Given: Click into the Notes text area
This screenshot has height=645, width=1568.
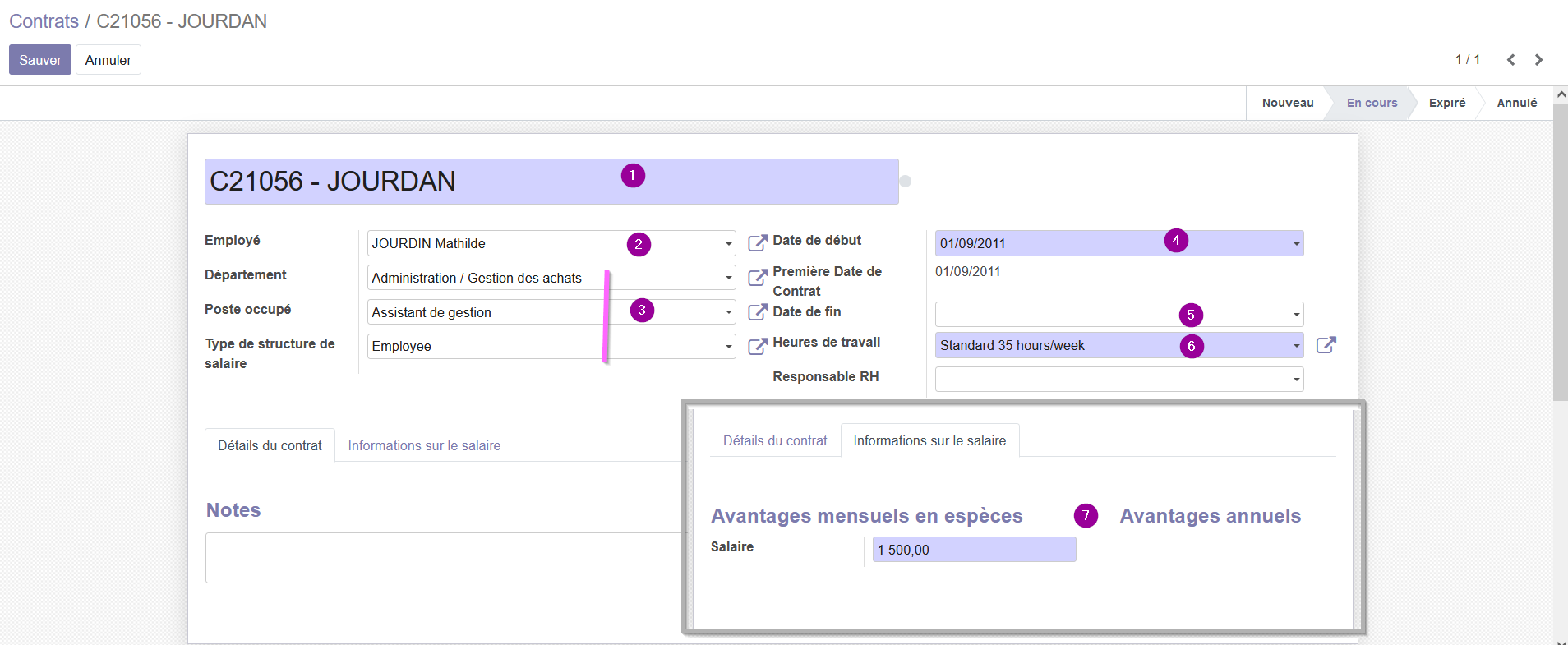Looking at the screenshot, I should click(x=444, y=558).
